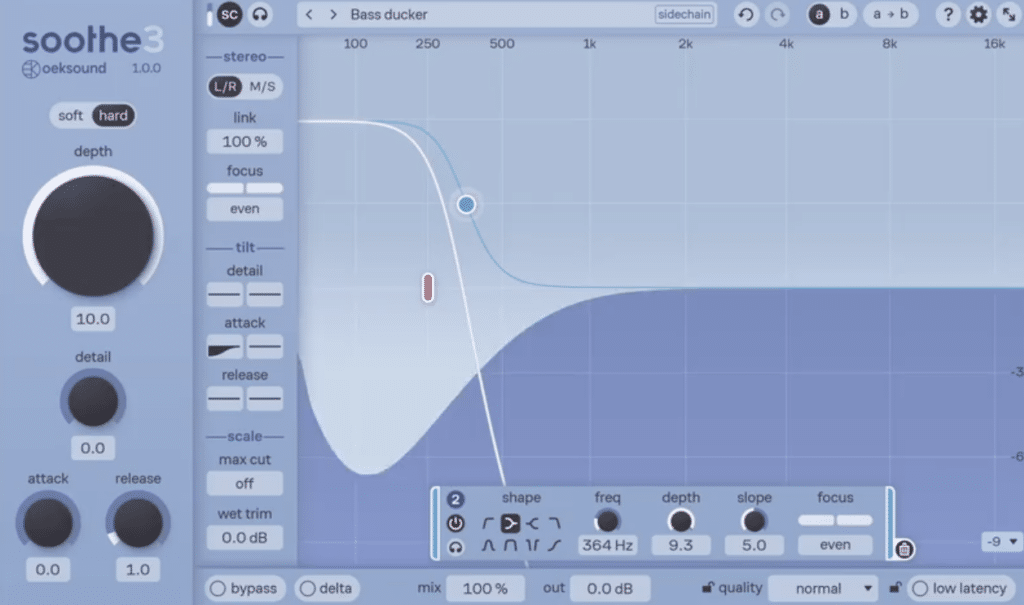Select high-cut shape icon
This screenshot has height=605, width=1024.
tap(554, 523)
